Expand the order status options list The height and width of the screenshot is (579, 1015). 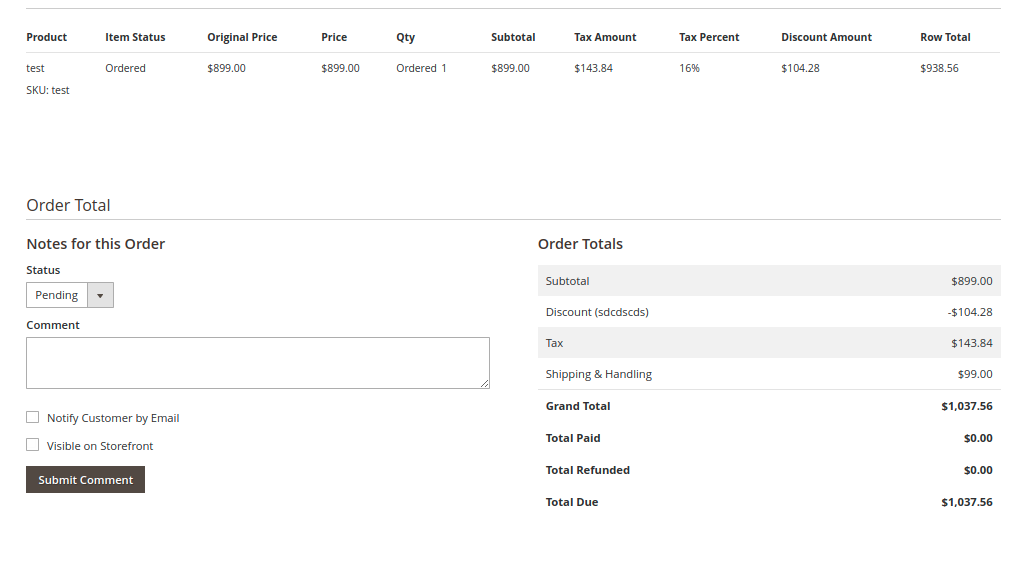[x=100, y=294]
